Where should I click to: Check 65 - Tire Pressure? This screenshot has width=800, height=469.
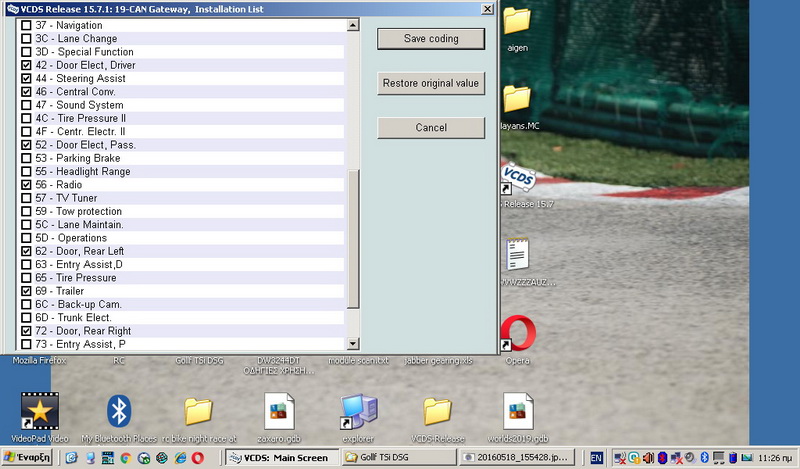pyautogui.click(x=26, y=278)
